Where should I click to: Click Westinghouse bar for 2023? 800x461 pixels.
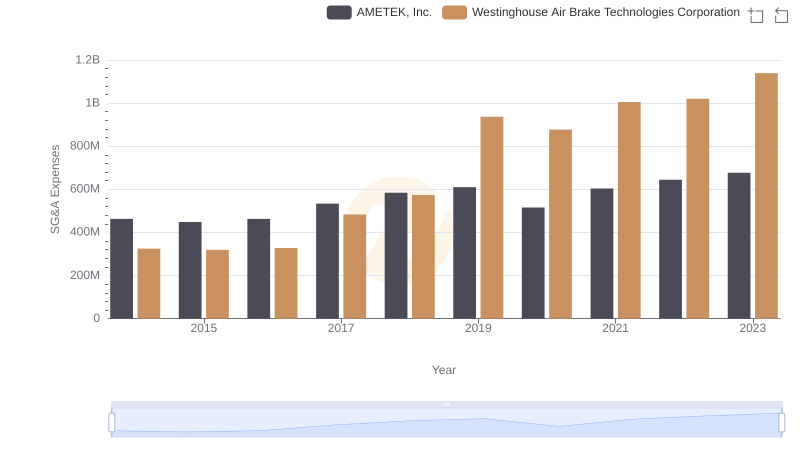tap(766, 196)
